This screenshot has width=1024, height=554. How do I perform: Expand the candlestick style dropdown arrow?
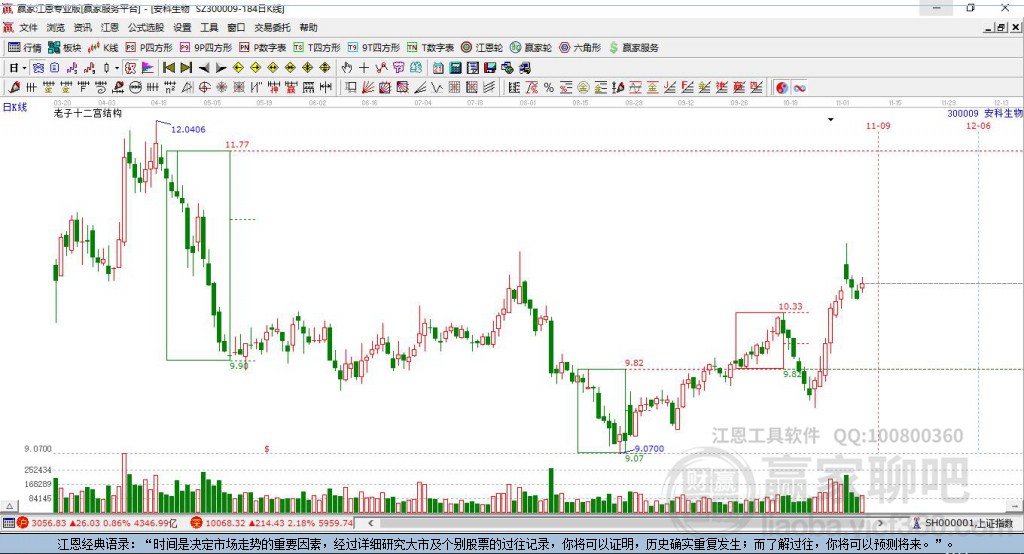click(116, 68)
